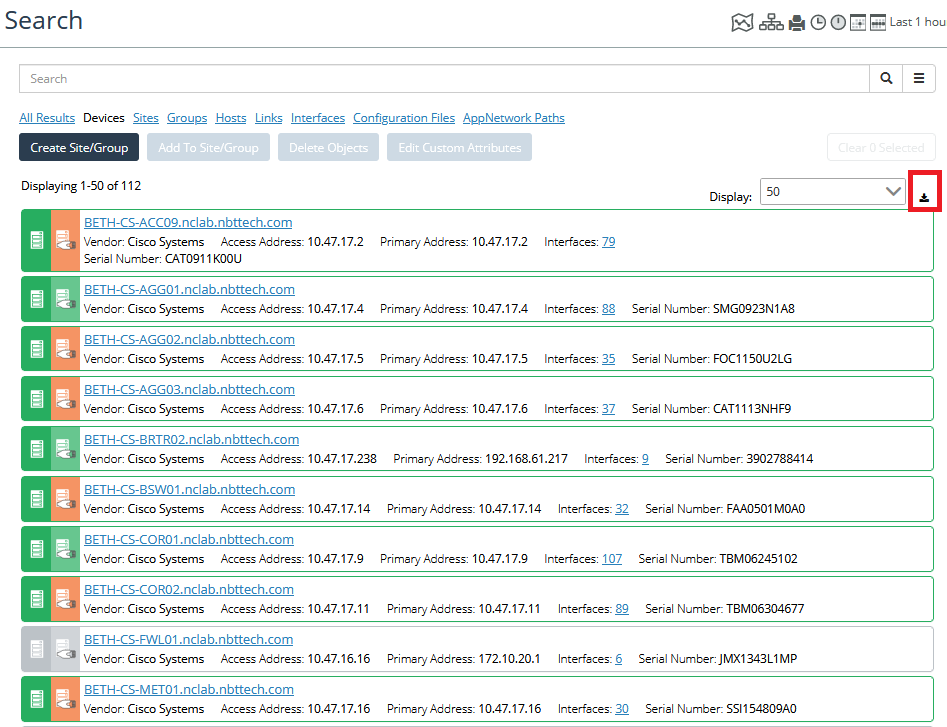Open the map view icon in the header

point(741,22)
